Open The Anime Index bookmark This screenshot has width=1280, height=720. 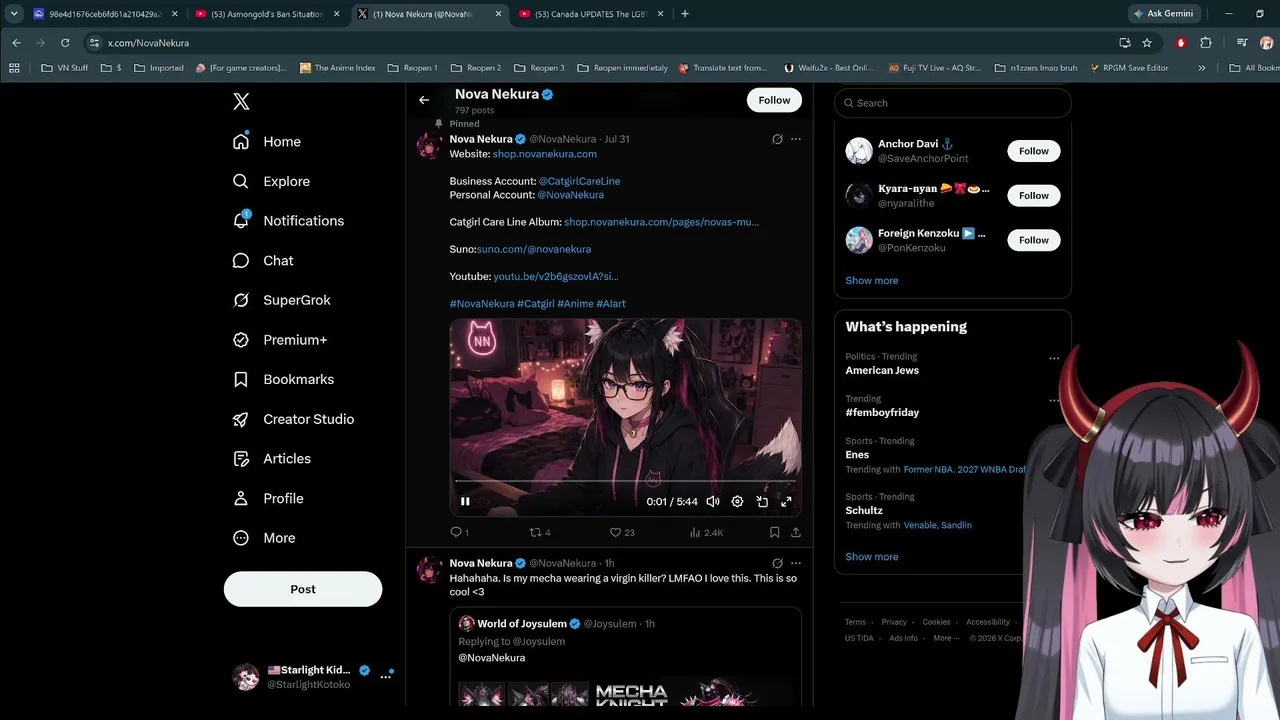pyautogui.click(x=337, y=68)
